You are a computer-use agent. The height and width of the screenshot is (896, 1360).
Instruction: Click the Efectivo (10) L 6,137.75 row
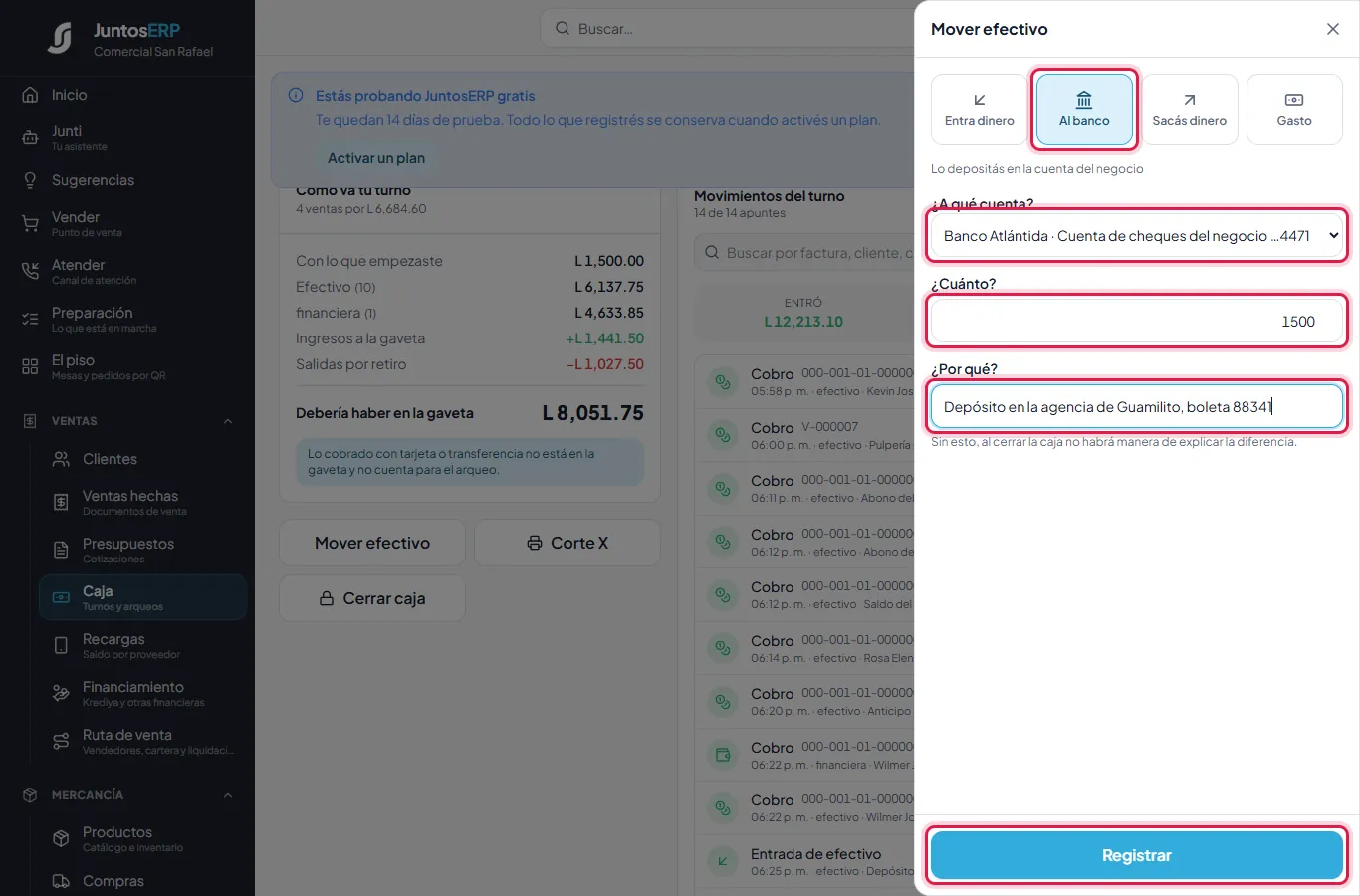(470, 287)
